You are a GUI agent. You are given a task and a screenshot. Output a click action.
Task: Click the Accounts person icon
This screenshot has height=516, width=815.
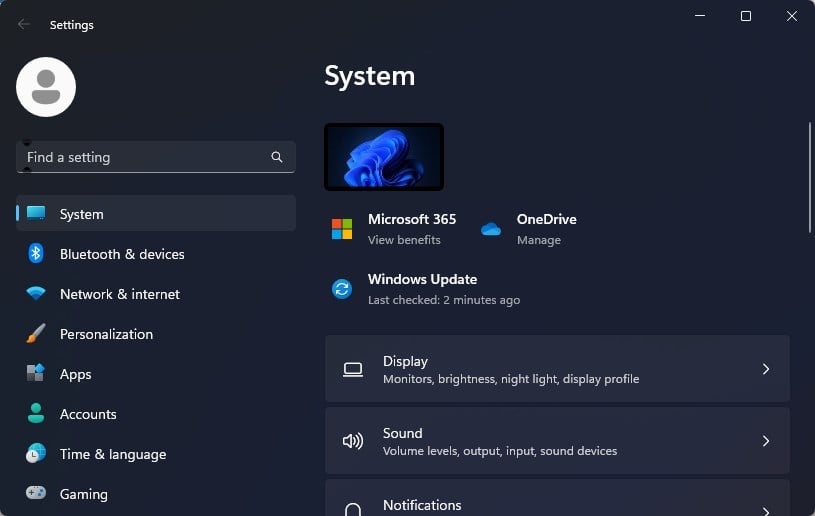[36, 413]
